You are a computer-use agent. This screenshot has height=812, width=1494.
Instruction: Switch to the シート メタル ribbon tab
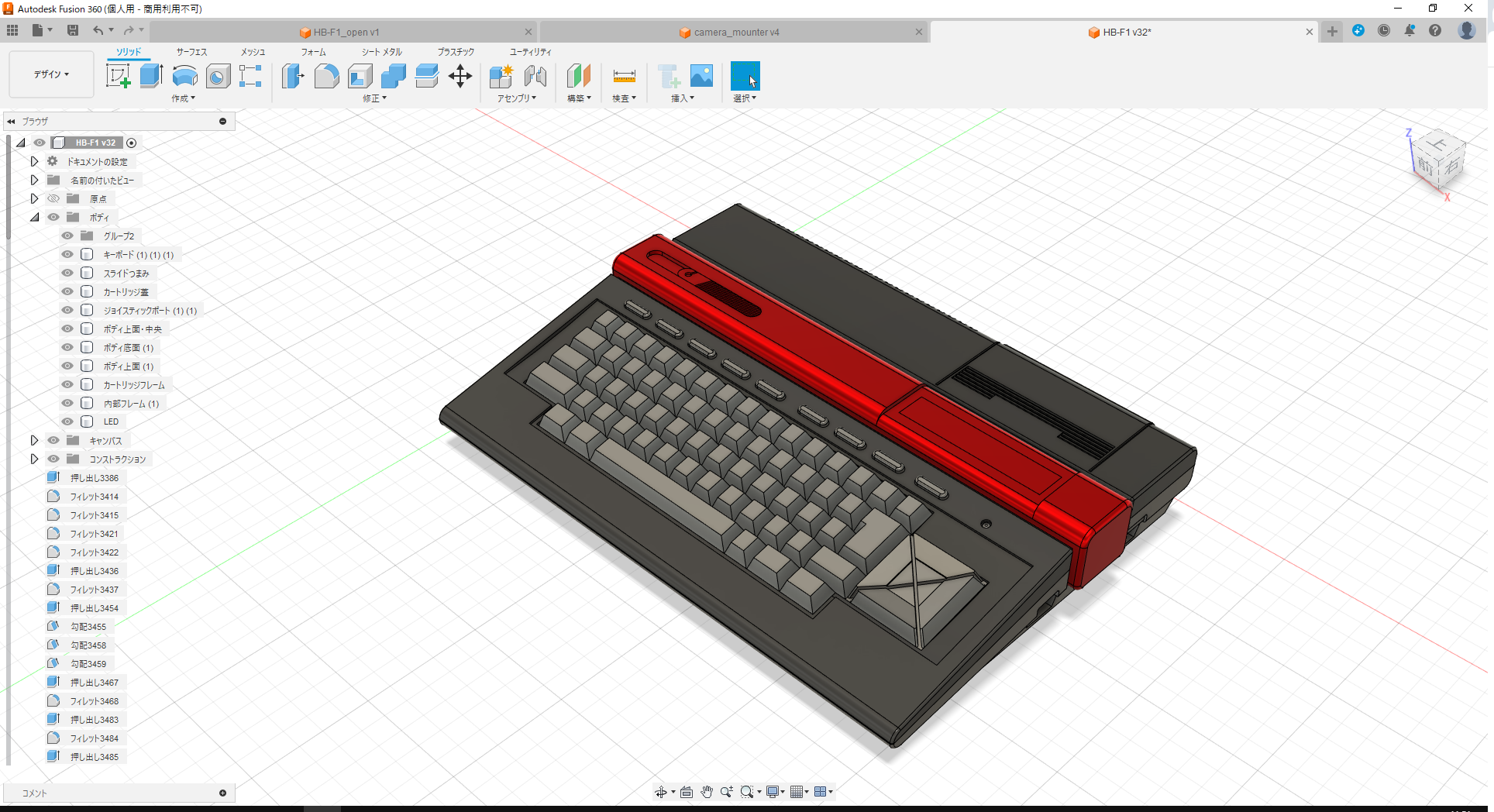(380, 52)
